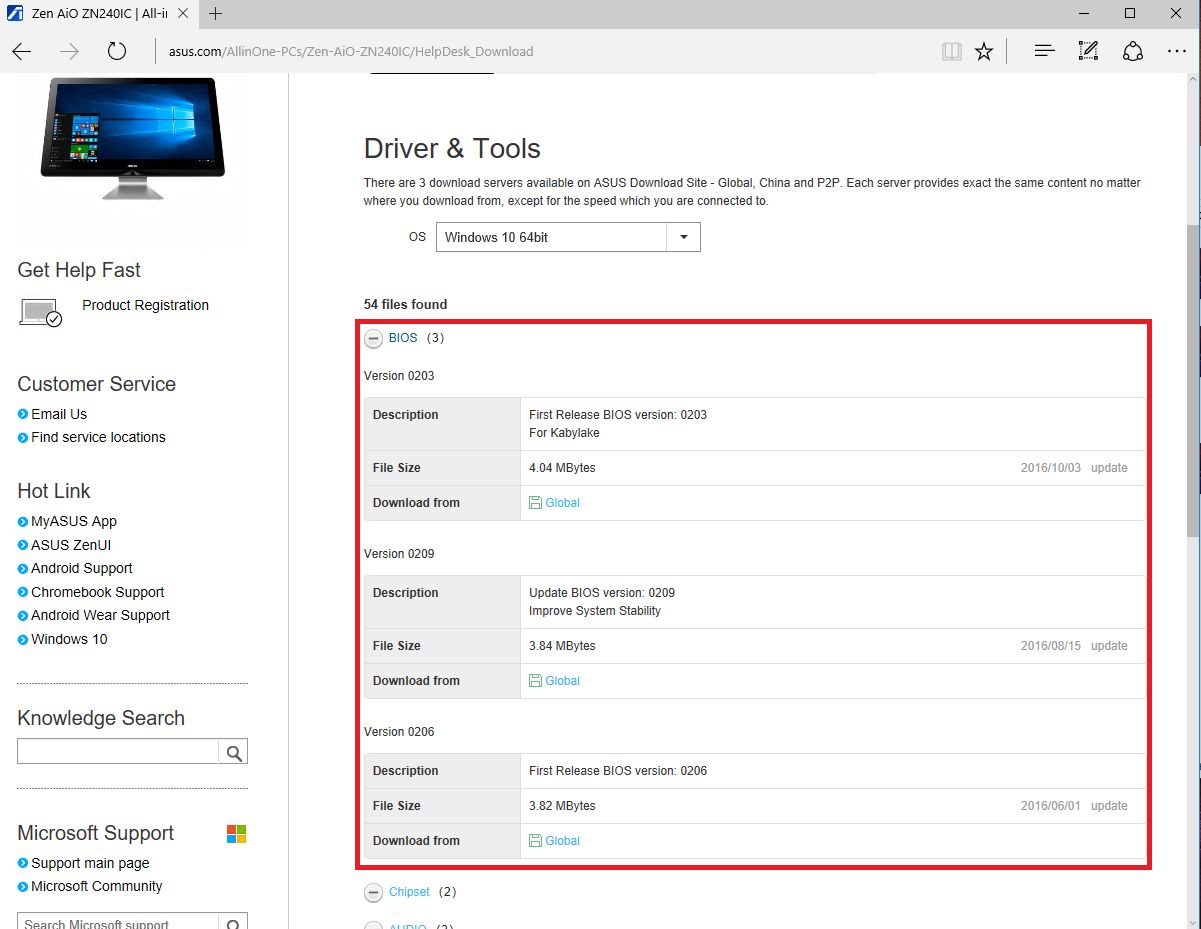Click the Driver & Tools heading
Image resolution: width=1201 pixels, height=929 pixels.
tap(452, 149)
